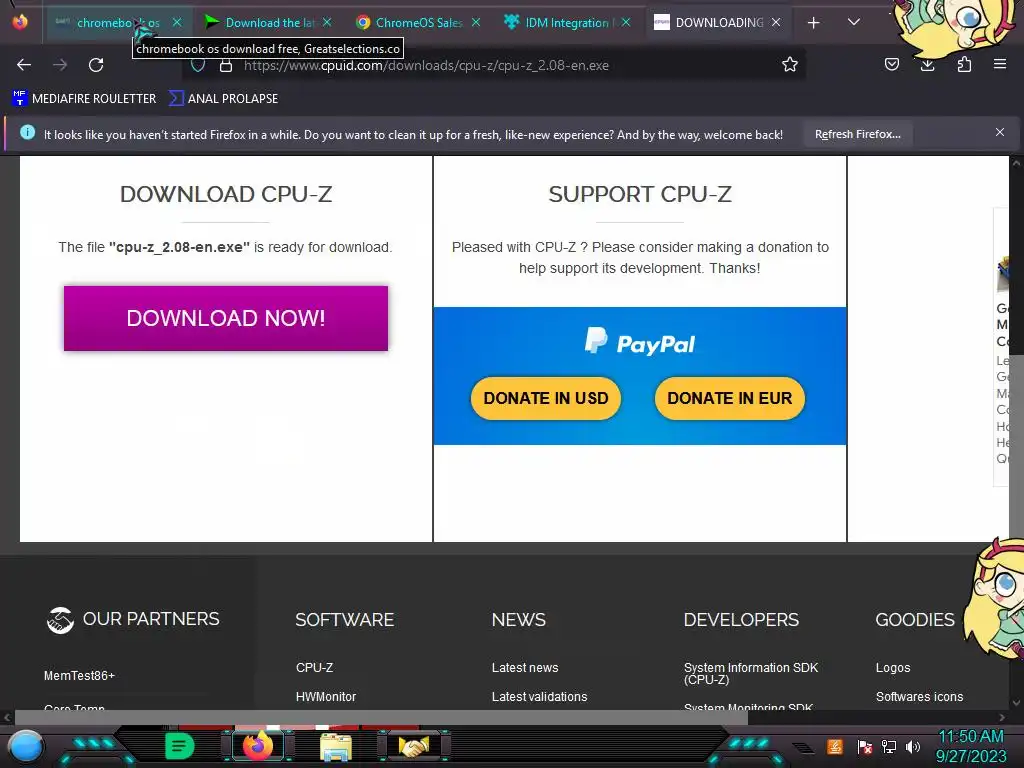Open the Firefox hamburger application menu
1024x768 pixels.
(1000, 64)
